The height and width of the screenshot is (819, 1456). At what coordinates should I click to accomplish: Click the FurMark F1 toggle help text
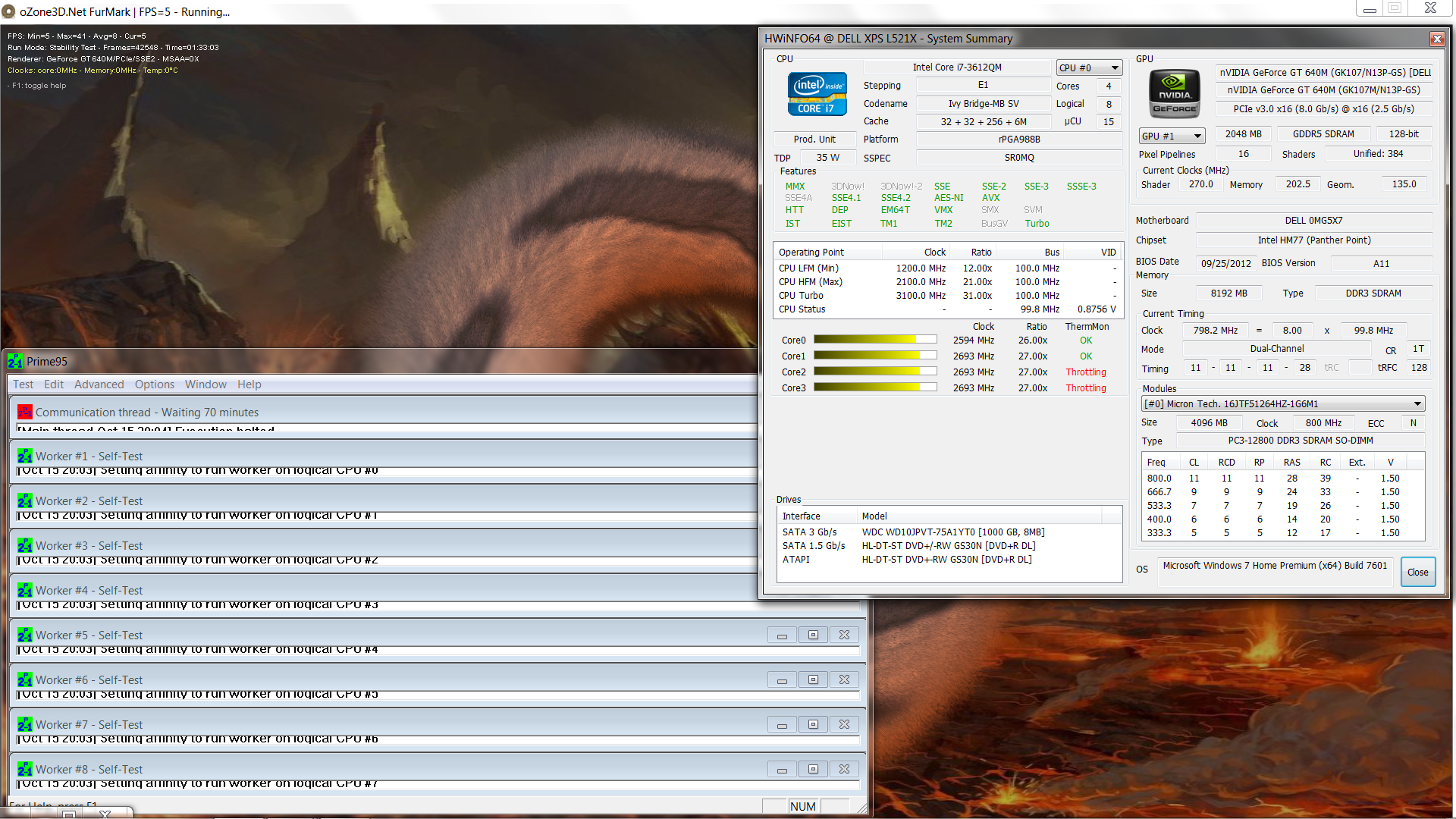tap(37, 86)
